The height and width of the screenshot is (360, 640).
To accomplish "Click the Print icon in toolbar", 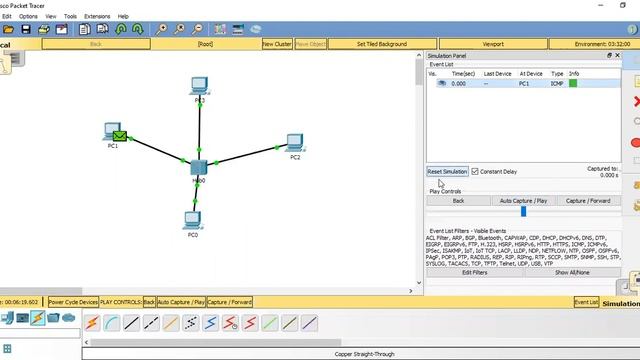I will [44, 29].
